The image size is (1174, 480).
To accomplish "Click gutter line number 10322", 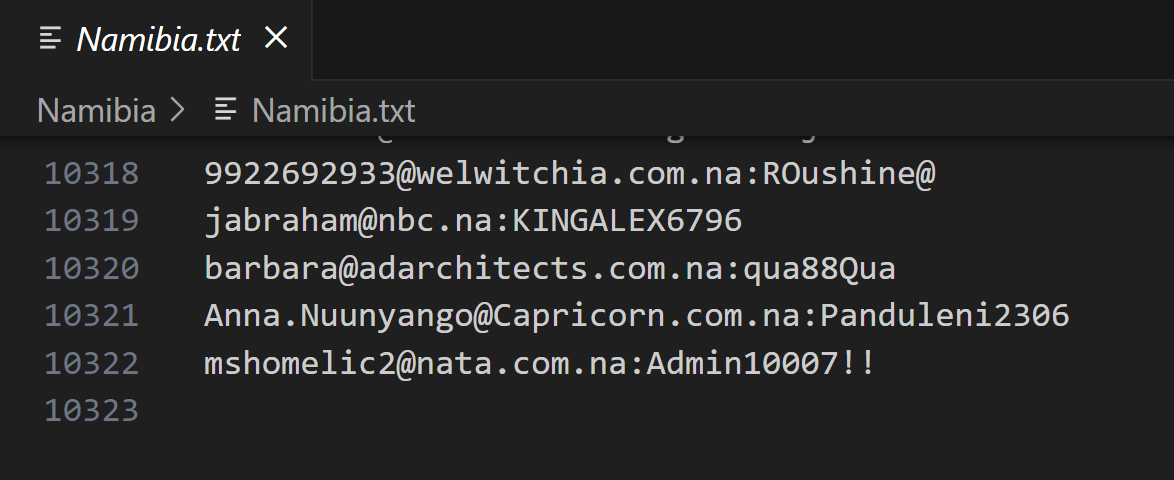I will 92,363.
